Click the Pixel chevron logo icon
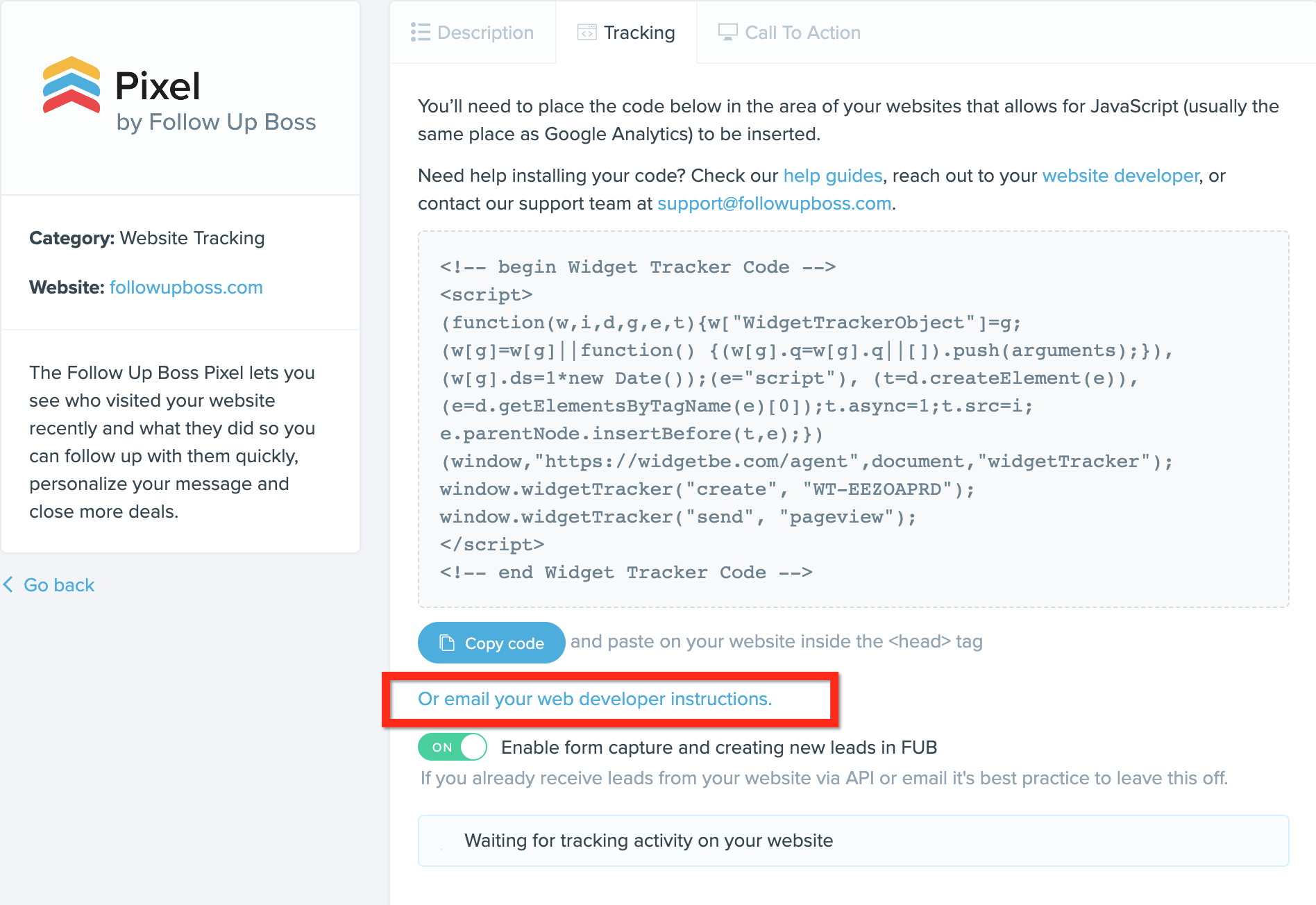The height and width of the screenshot is (905, 1316). point(71,85)
